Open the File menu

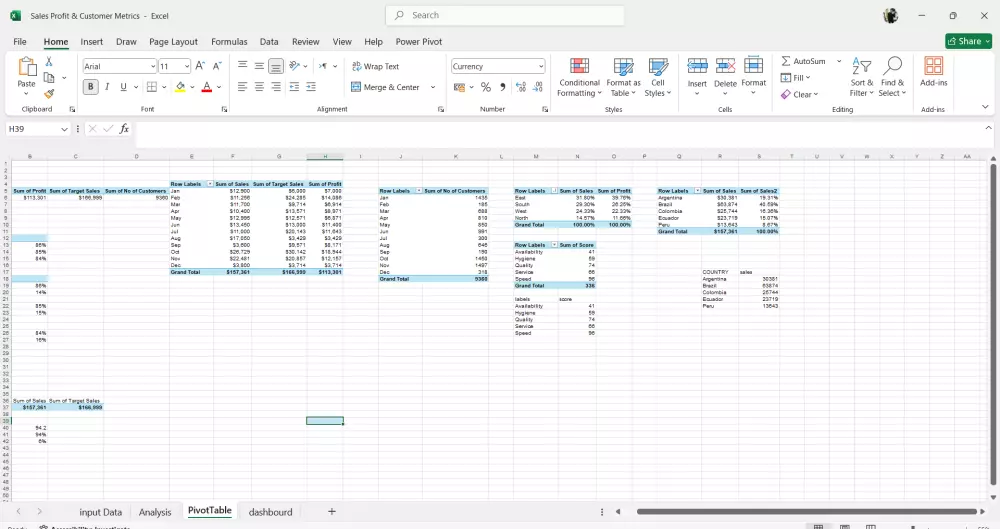point(20,41)
